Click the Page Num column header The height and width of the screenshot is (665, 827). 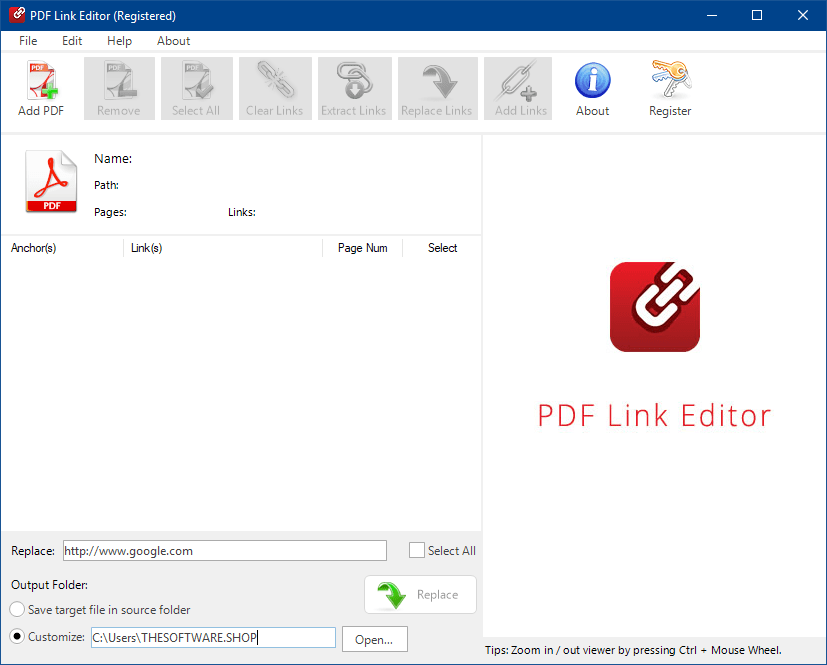(362, 248)
